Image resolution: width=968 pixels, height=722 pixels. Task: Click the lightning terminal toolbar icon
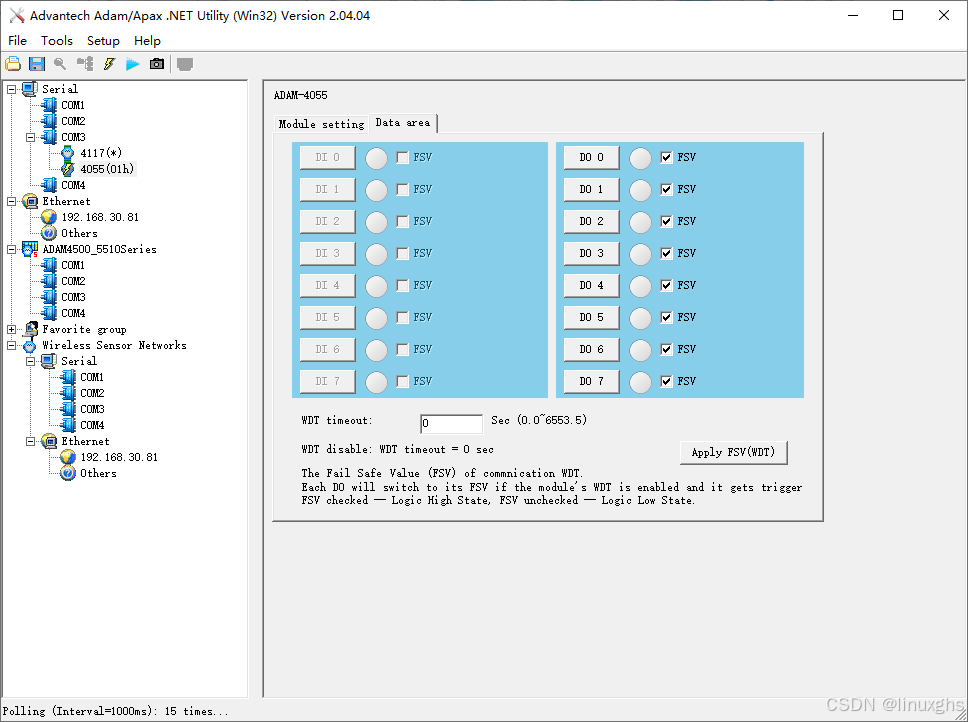tap(109, 64)
